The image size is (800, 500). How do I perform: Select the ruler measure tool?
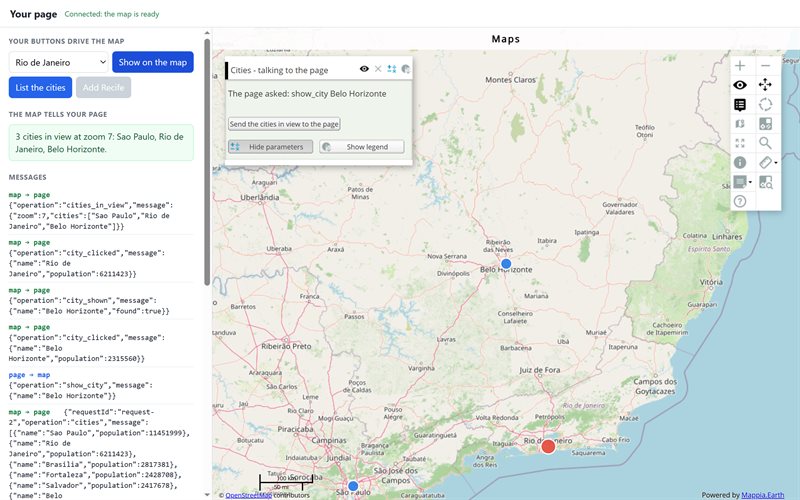[x=765, y=163]
